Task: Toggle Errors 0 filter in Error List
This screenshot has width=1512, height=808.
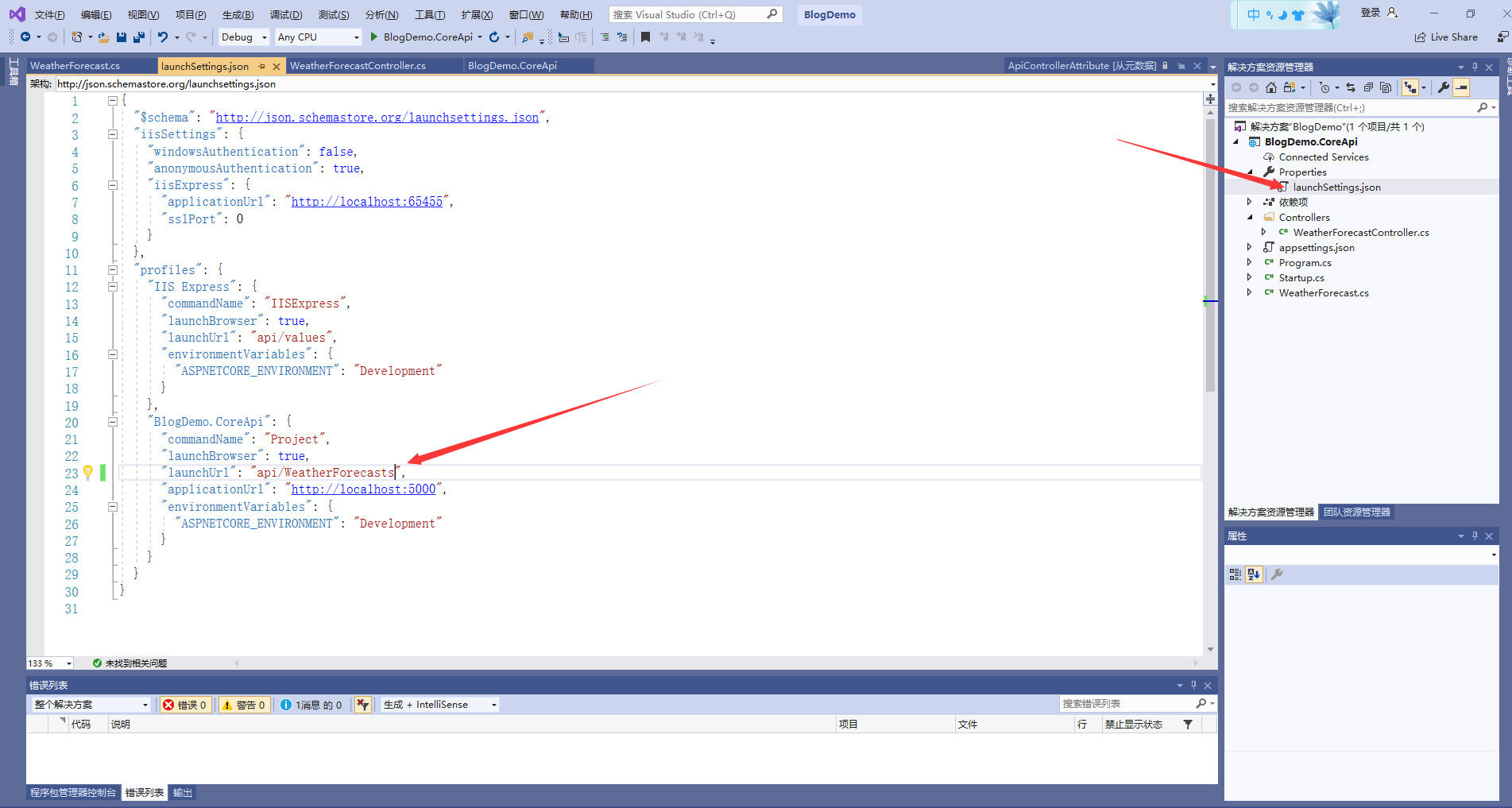Action: 186,705
